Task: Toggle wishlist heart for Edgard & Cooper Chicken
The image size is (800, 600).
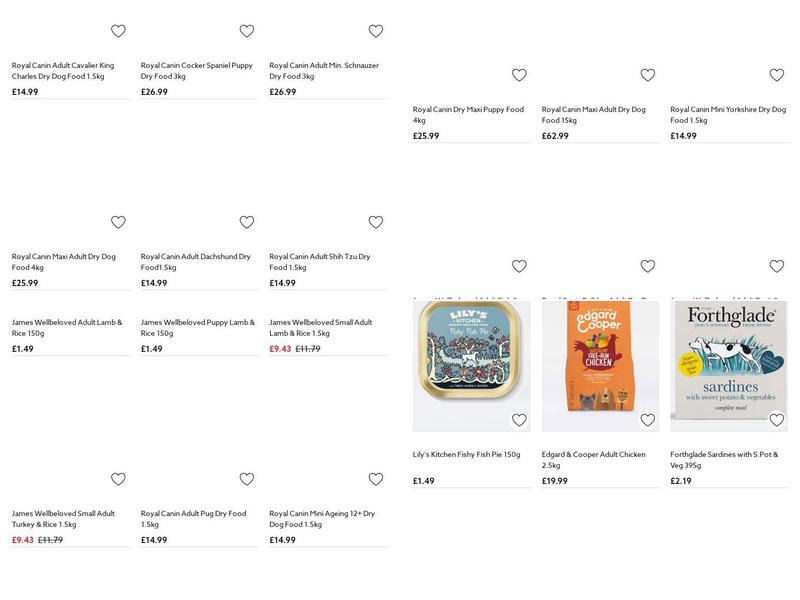Action: 648,420
